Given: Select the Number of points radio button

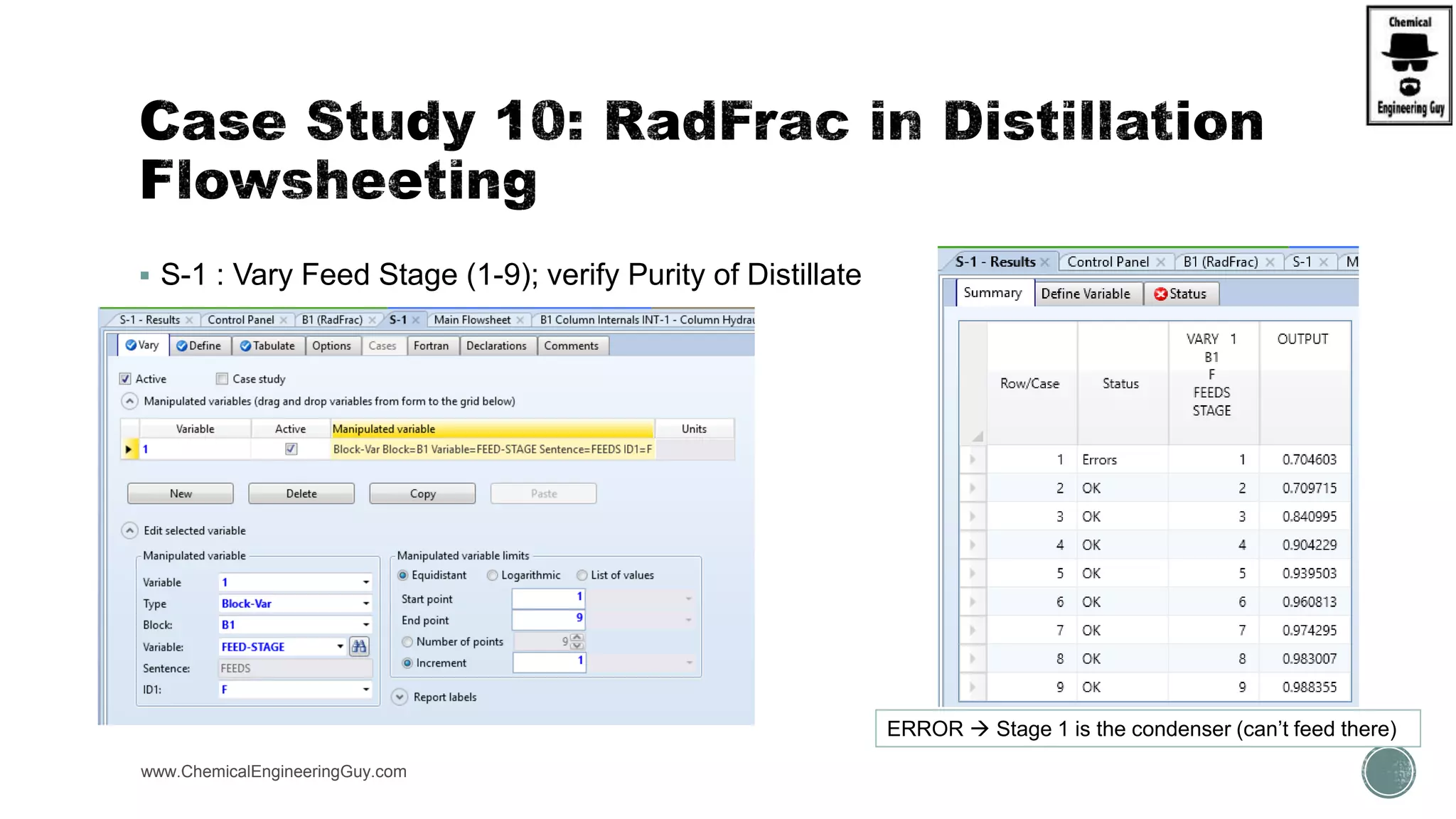Looking at the screenshot, I should 407,642.
